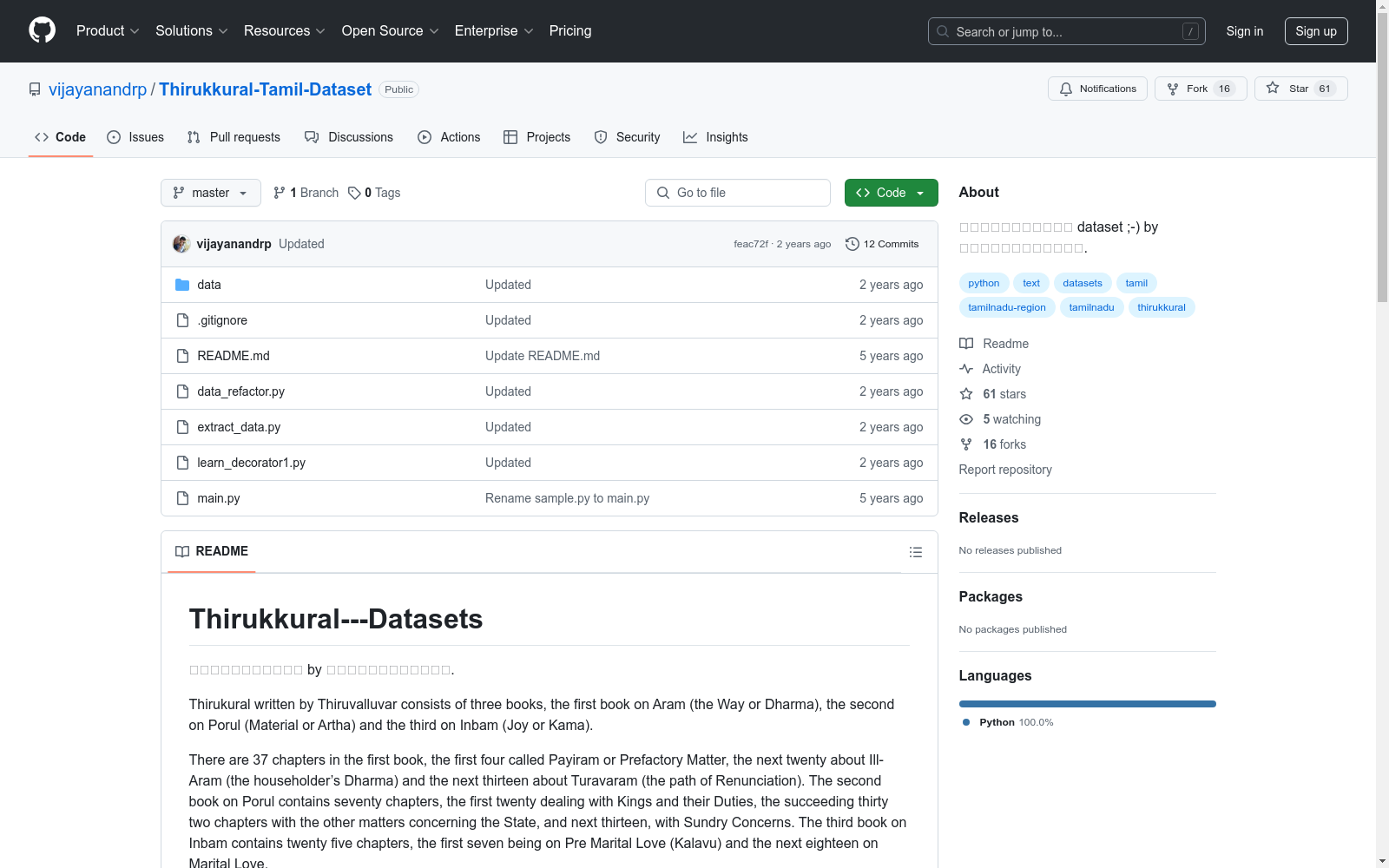
Task: Open the master branch selector dropdown
Action: pyautogui.click(x=211, y=193)
